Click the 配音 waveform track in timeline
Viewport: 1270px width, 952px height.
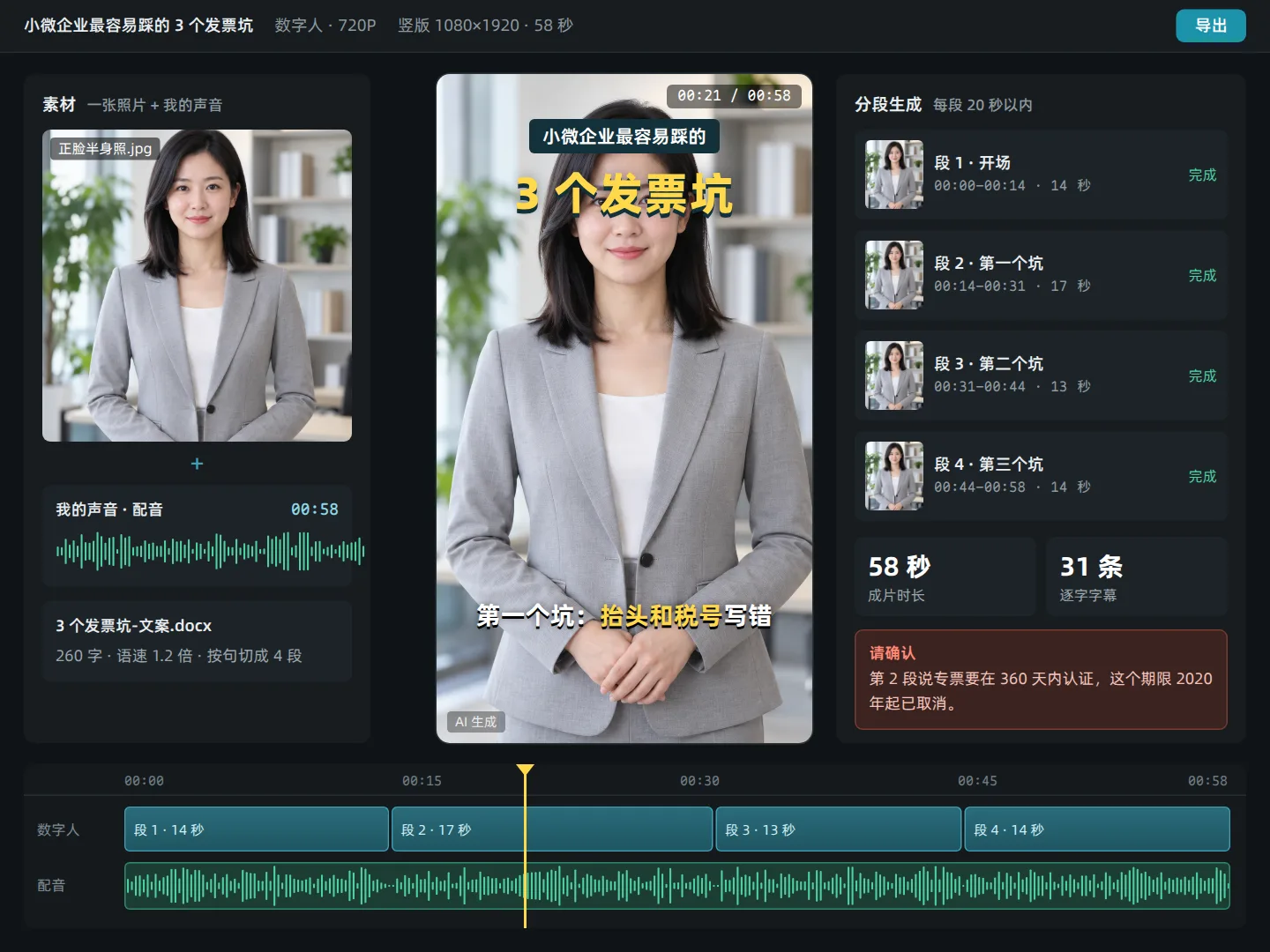tap(677, 886)
